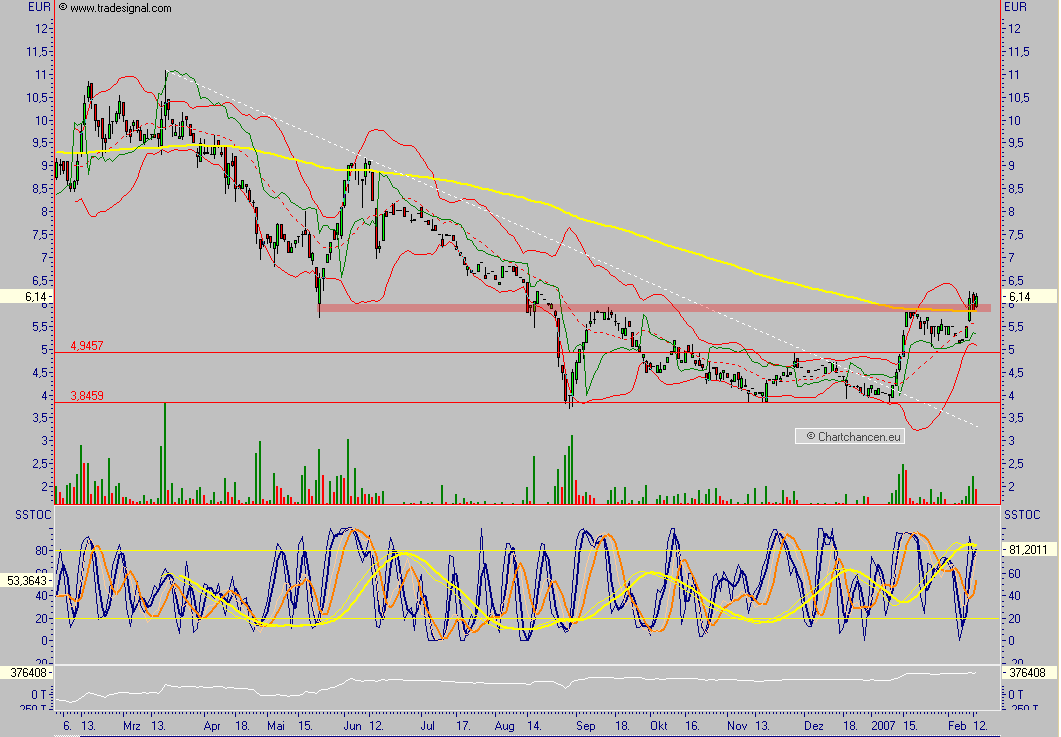Click the Dez month marker on time axis
Screen dimensions: 1061x737
point(814,725)
